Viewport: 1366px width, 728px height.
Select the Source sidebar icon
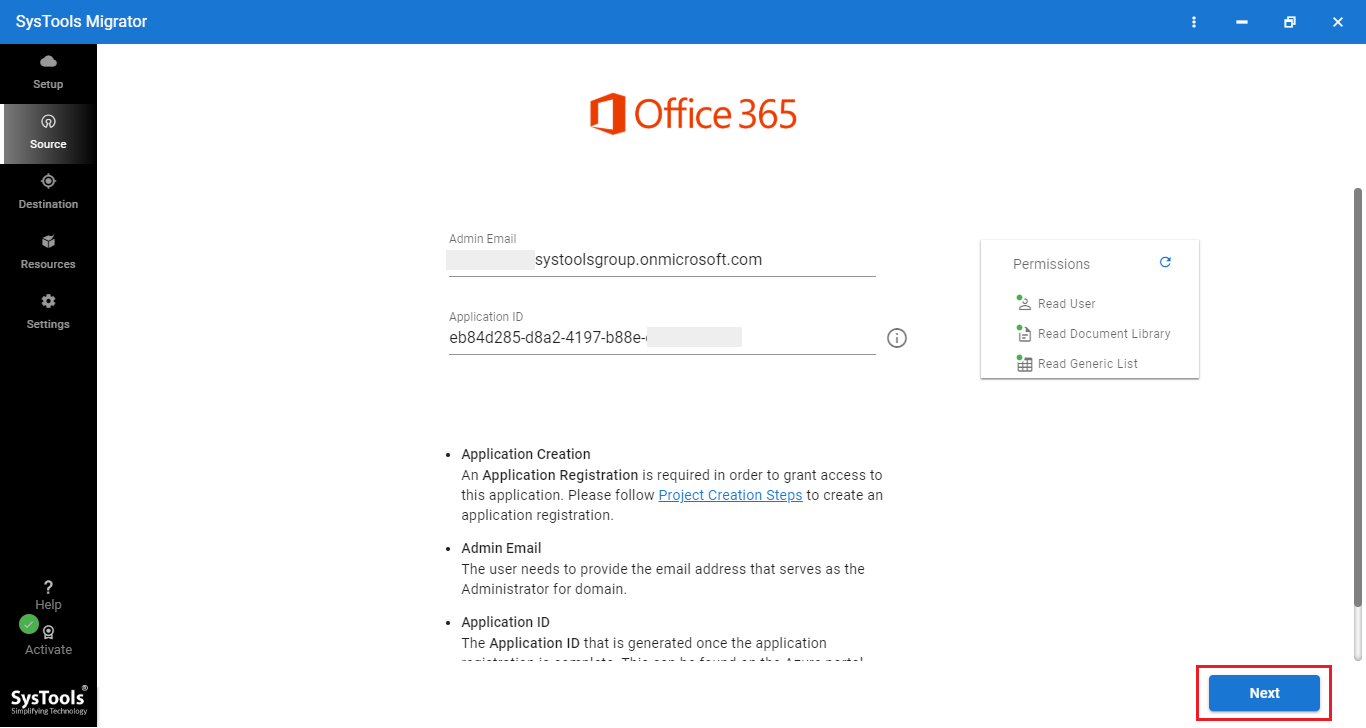point(48,121)
